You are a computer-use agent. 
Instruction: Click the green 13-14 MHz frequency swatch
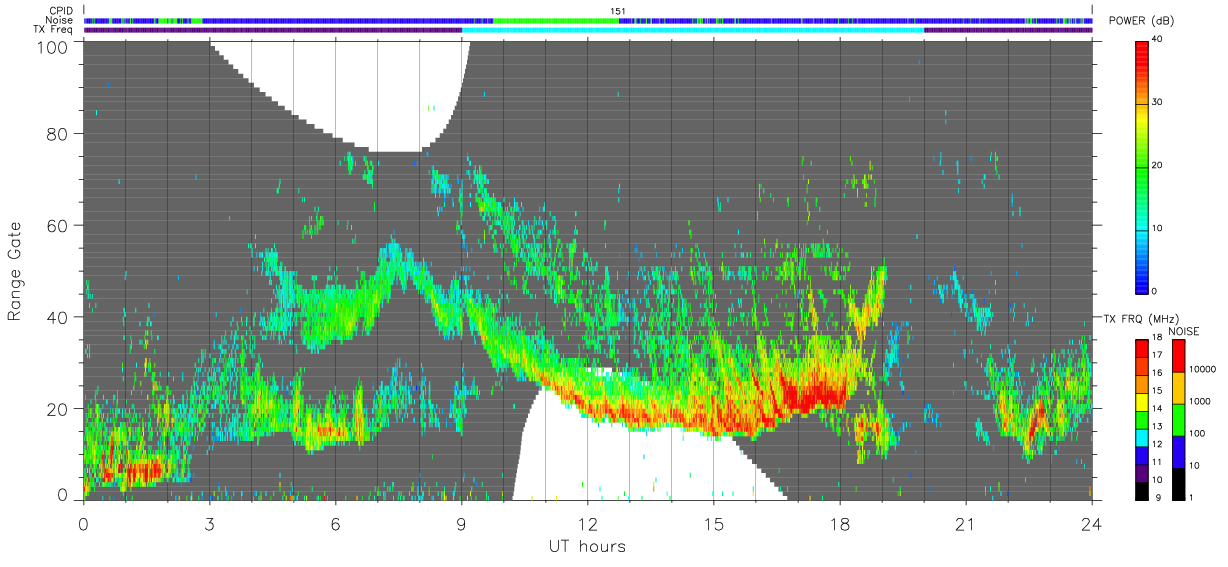[x=1142, y=419]
